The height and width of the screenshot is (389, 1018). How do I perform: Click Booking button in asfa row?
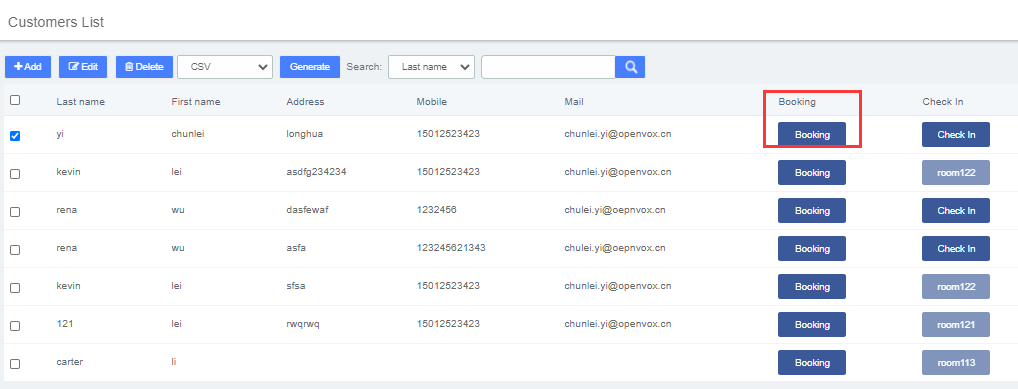tap(812, 249)
